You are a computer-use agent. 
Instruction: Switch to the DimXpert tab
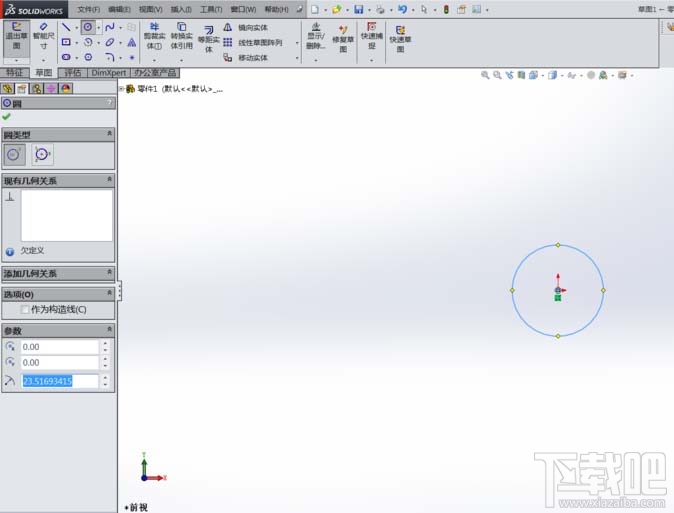point(109,73)
